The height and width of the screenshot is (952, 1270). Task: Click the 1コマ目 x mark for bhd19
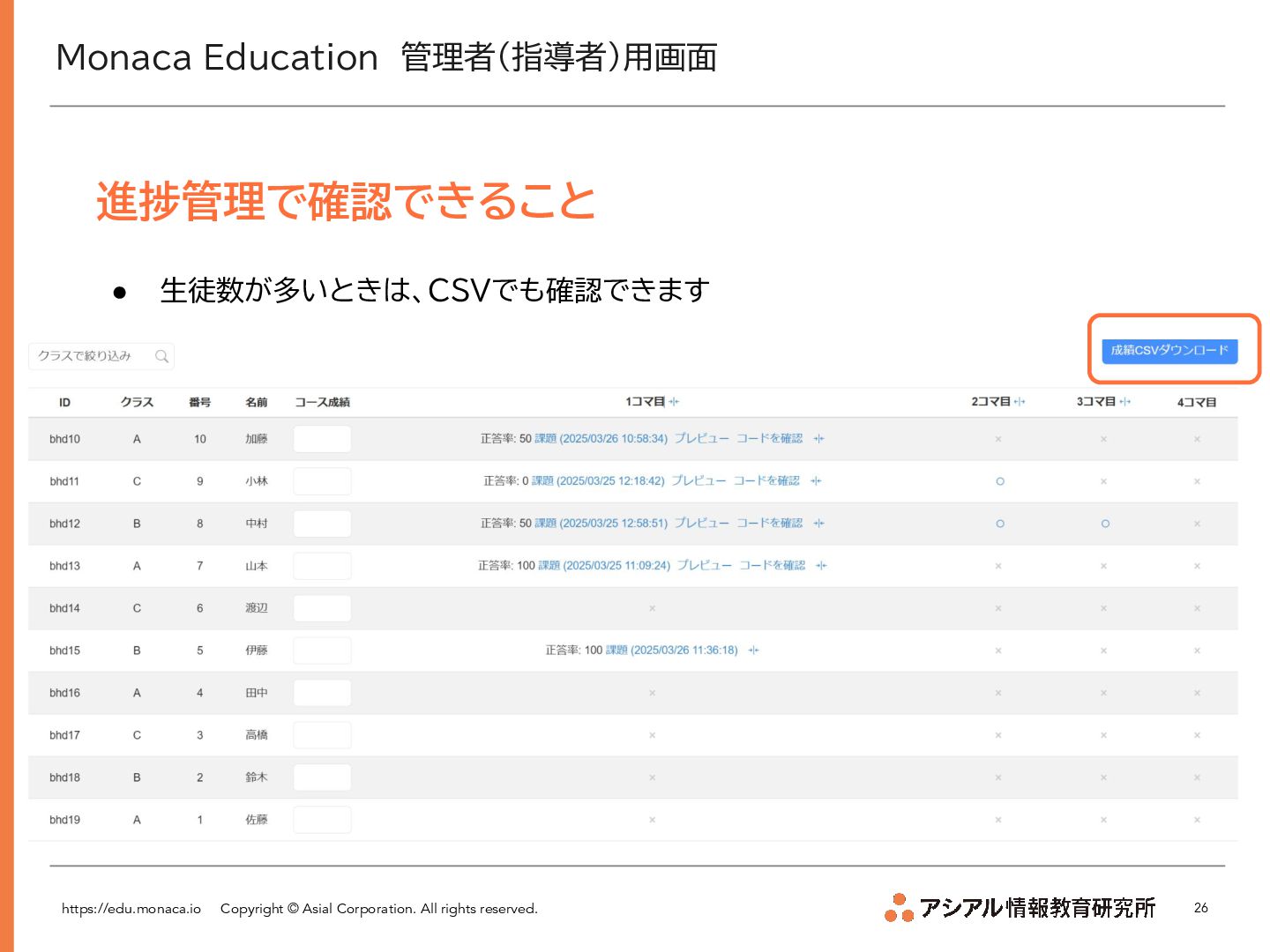click(652, 820)
